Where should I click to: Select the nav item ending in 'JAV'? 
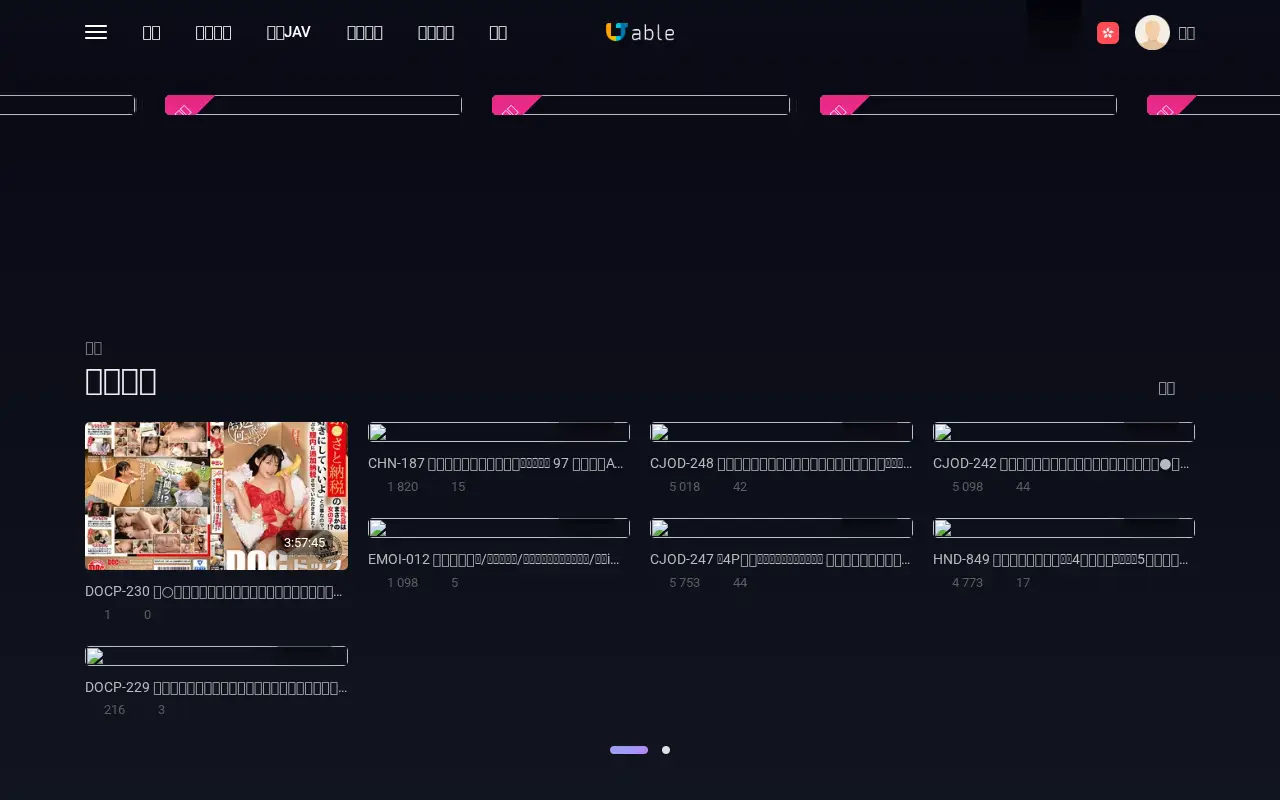point(289,32)
